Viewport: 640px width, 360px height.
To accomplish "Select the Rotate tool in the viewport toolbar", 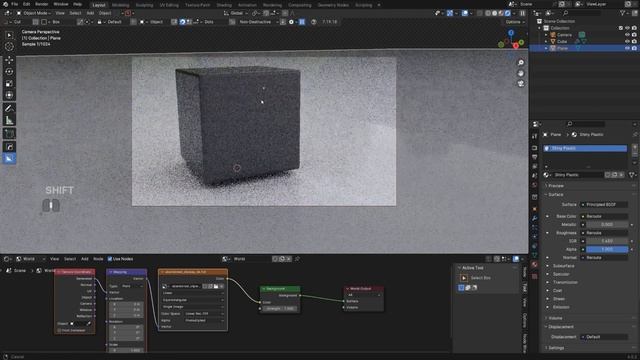I will [x=9, y=72].
